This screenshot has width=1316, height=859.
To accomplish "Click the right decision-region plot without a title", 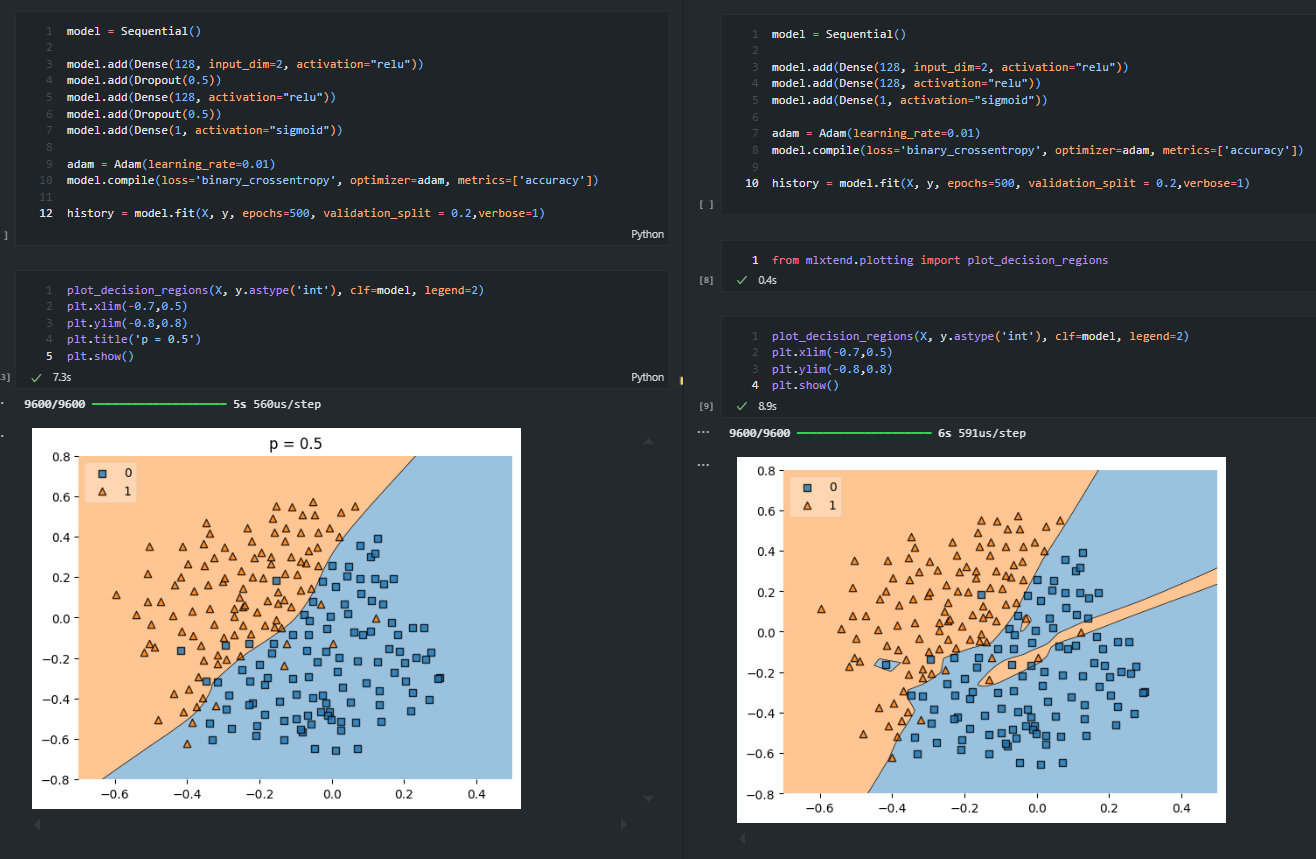I will 981,640.
